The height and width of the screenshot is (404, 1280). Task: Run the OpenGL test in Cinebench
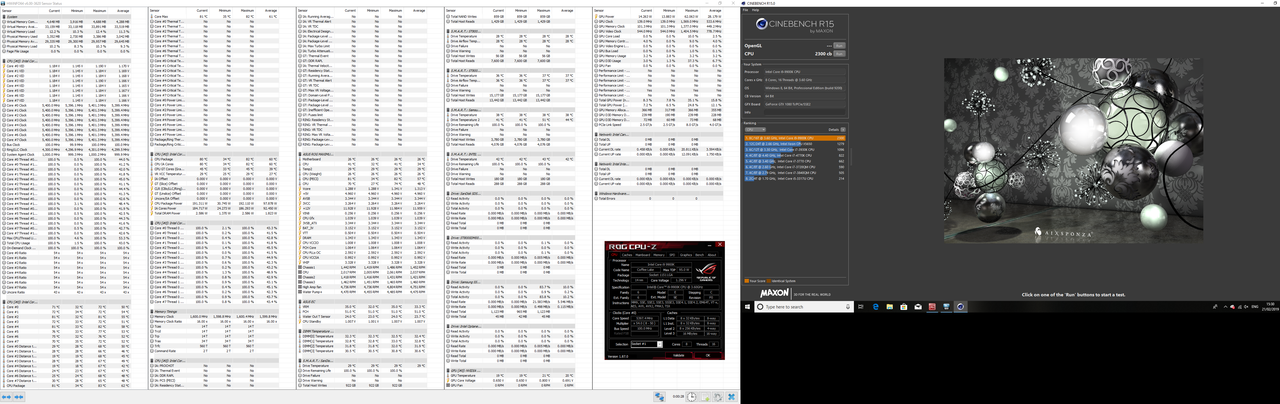point(839,45)
